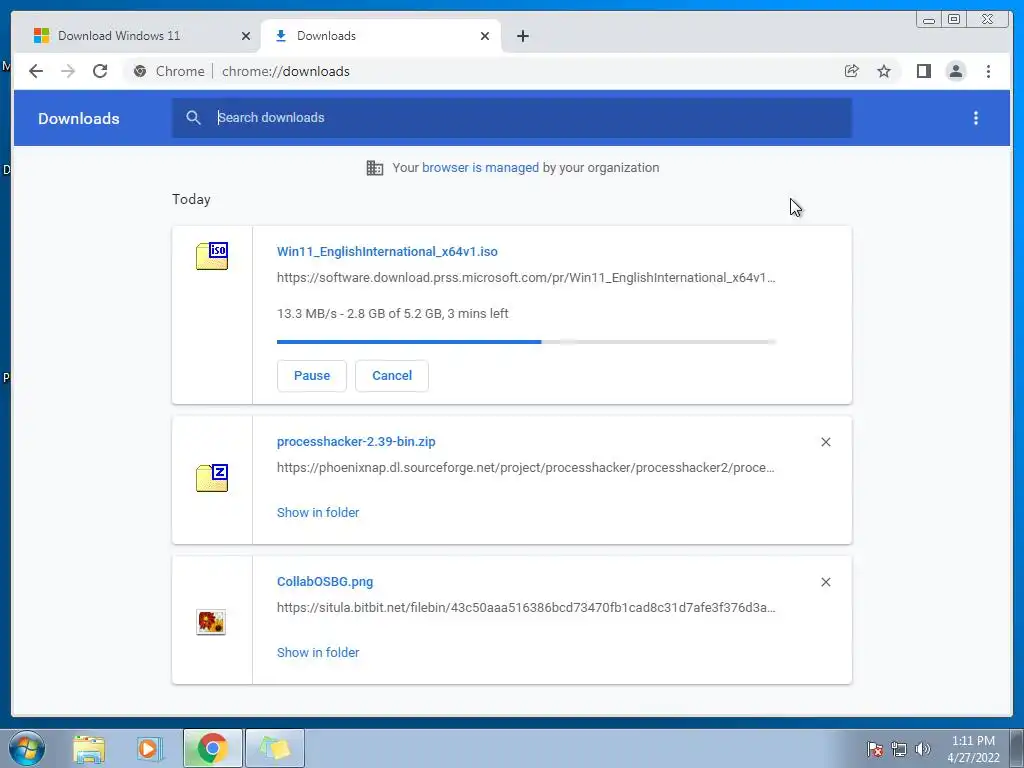Click the network tray icon
Screen dimensions: 1024x768
point(899,749)
